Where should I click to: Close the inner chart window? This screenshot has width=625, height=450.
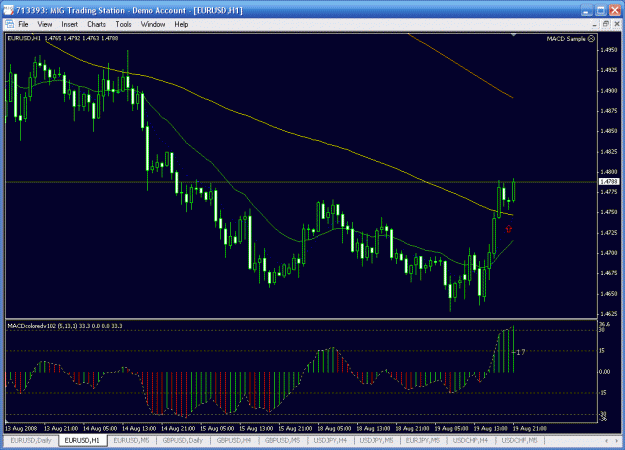coord(617,24)
